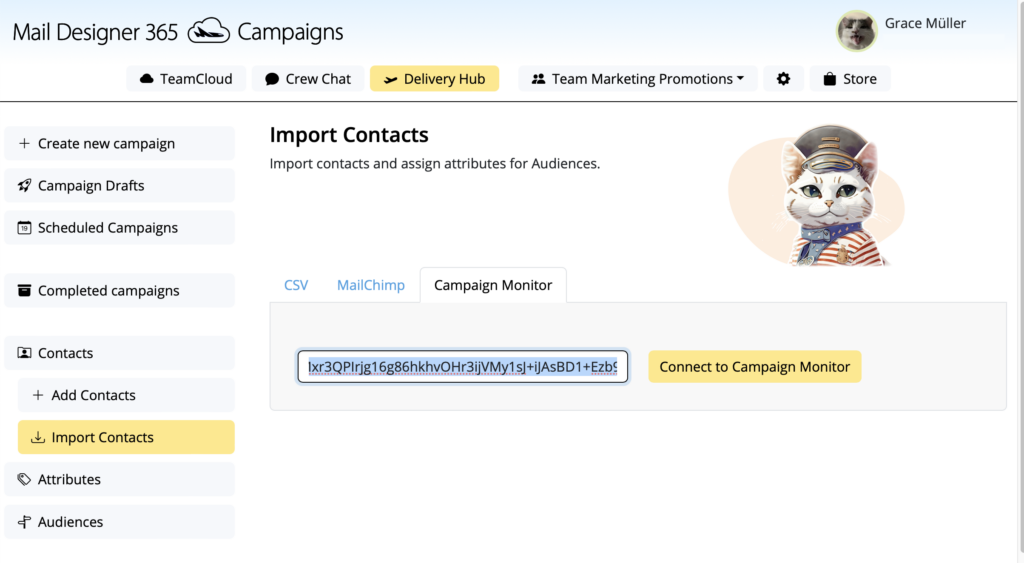Click the contact card icon beside Contacts

pos(24,353)
